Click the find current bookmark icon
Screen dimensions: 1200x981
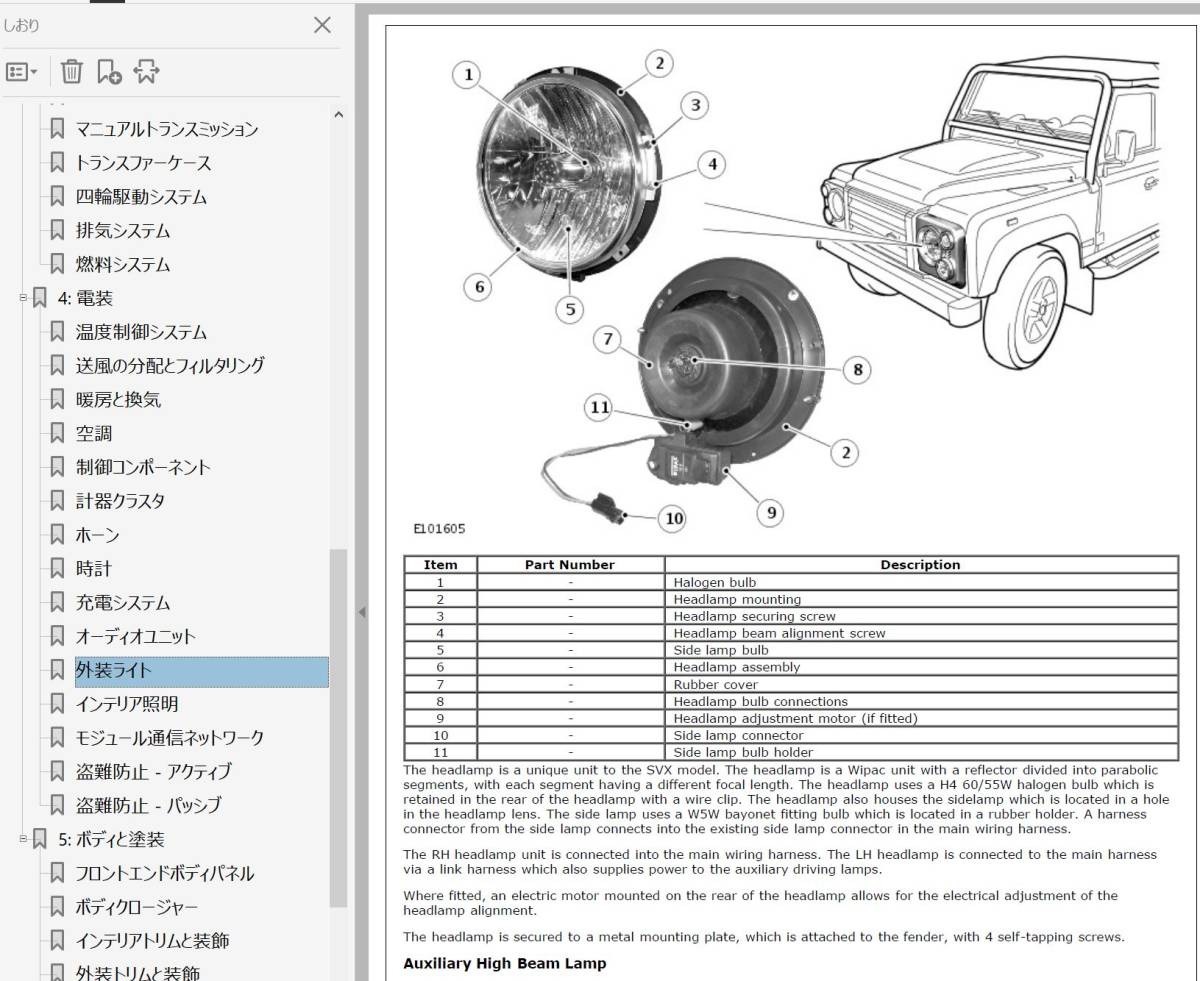click(x=146, y=72)
